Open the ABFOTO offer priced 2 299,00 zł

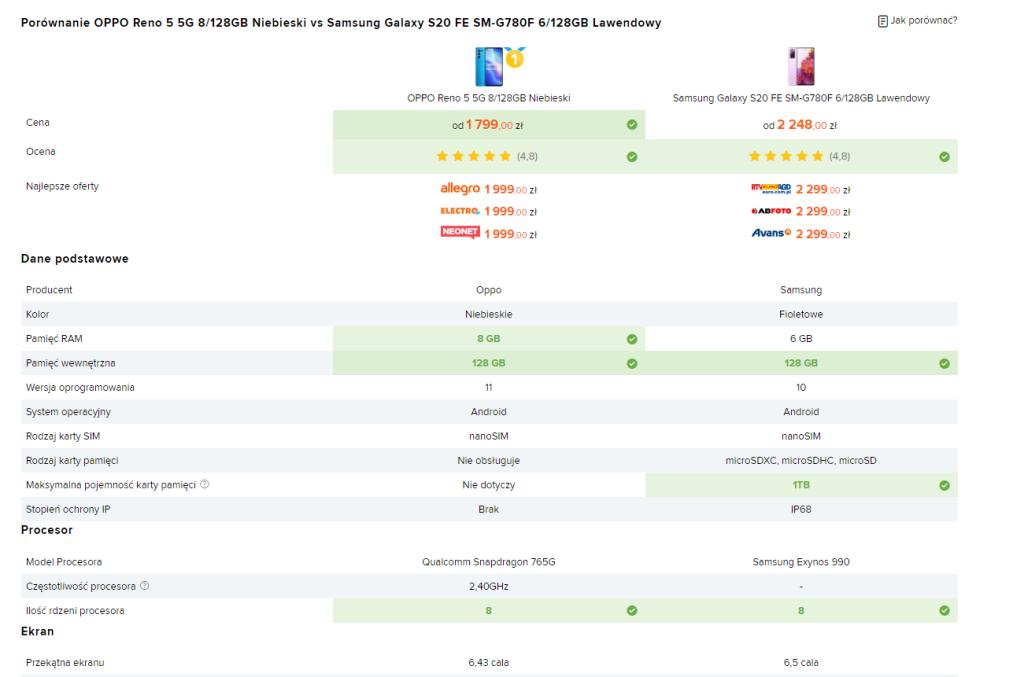pyautogui.click(x=823, y=212)
